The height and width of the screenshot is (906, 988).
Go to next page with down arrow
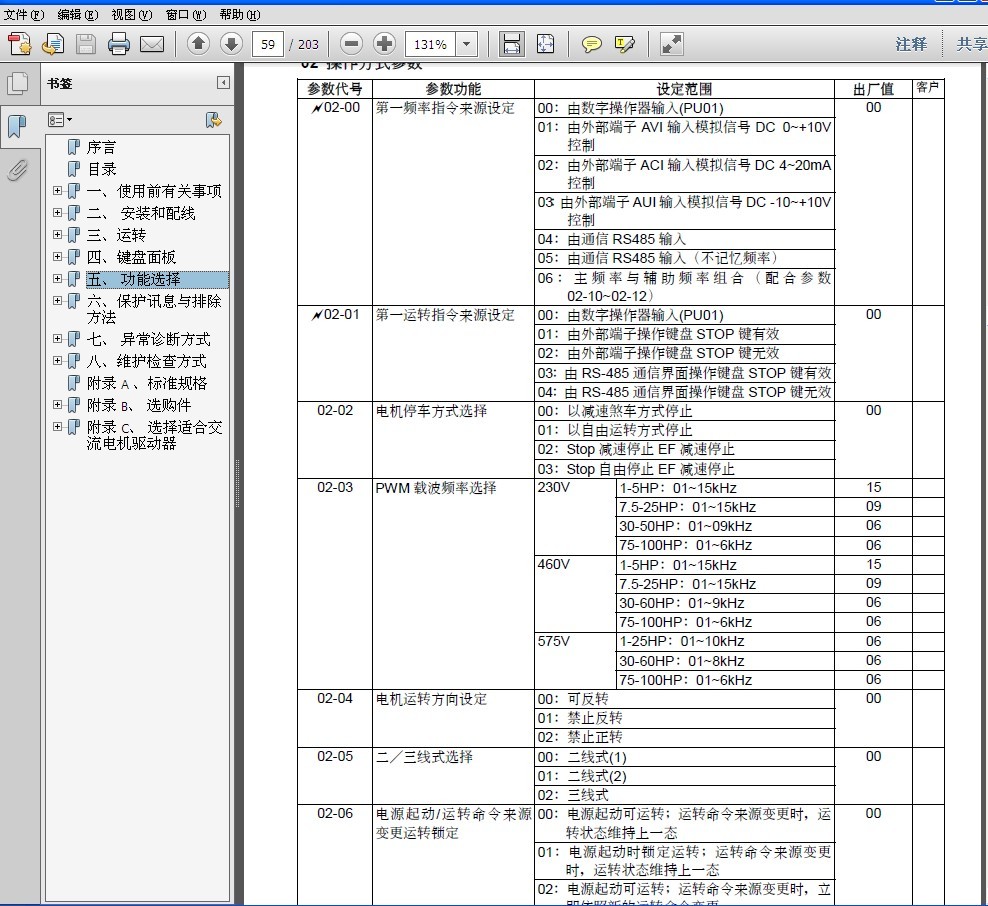click(231, 44)
